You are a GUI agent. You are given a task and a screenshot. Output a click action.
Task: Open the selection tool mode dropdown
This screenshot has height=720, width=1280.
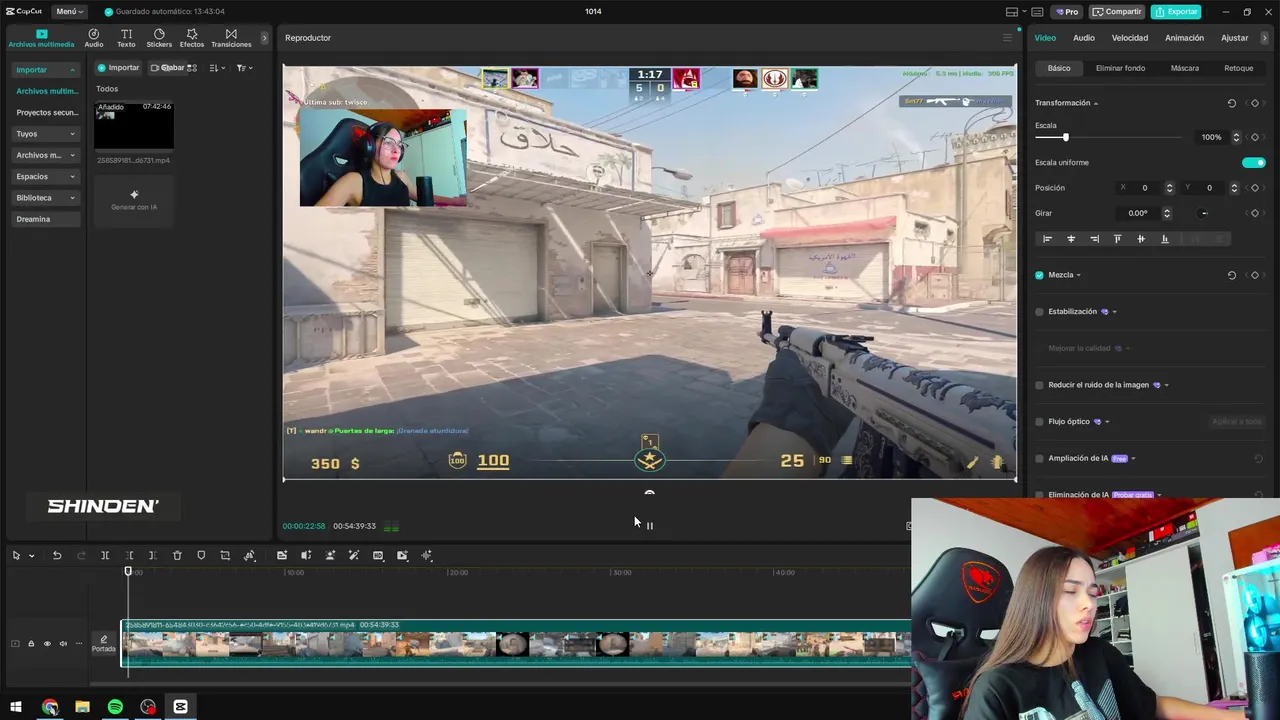tap(31, 556)
